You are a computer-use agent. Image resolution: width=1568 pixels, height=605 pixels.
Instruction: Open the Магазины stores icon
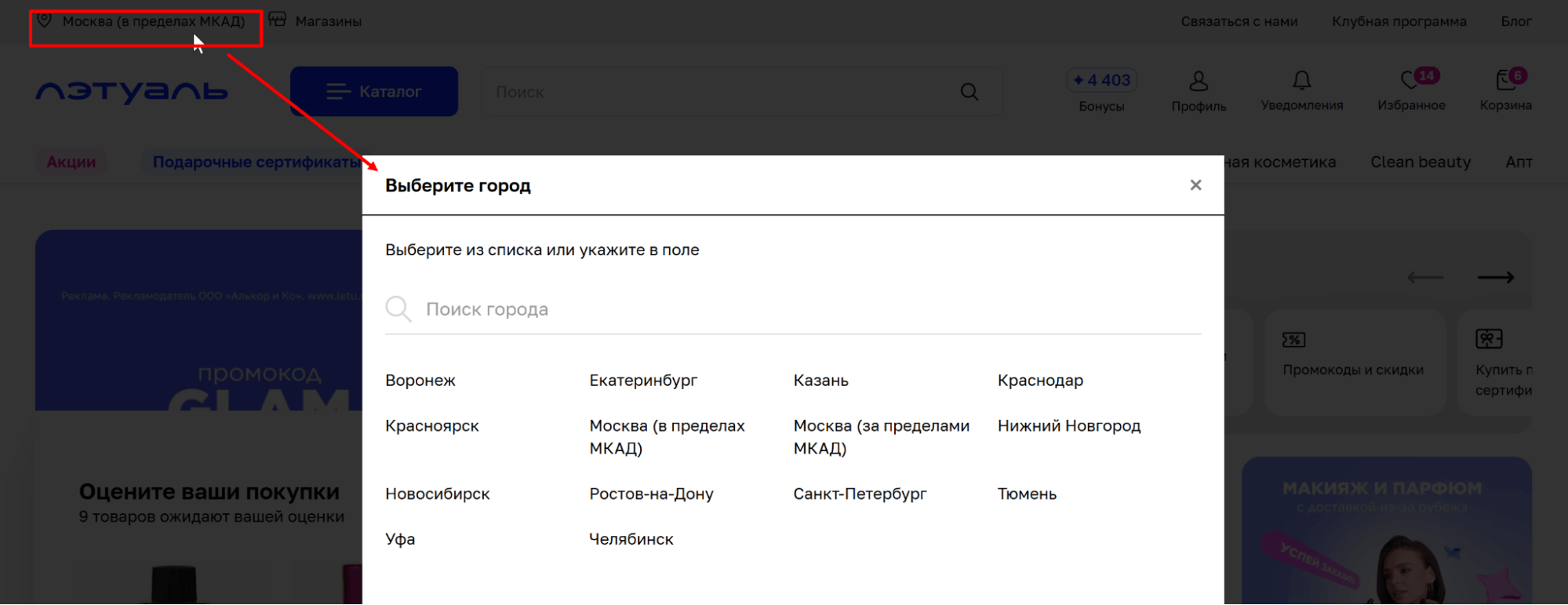[278, 20]
